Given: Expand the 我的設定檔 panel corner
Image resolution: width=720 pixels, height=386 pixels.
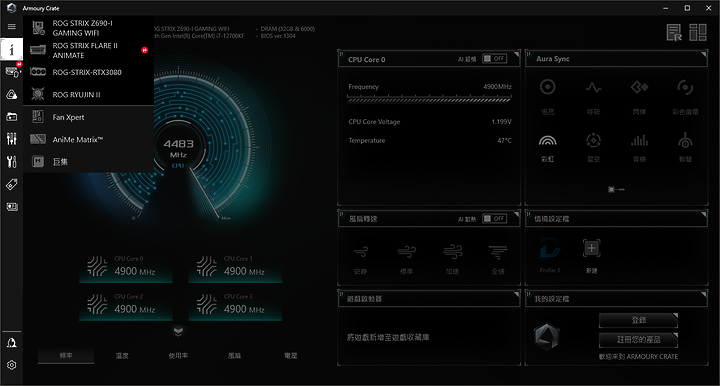Looking at the screenshot, I should coord(704,294).
